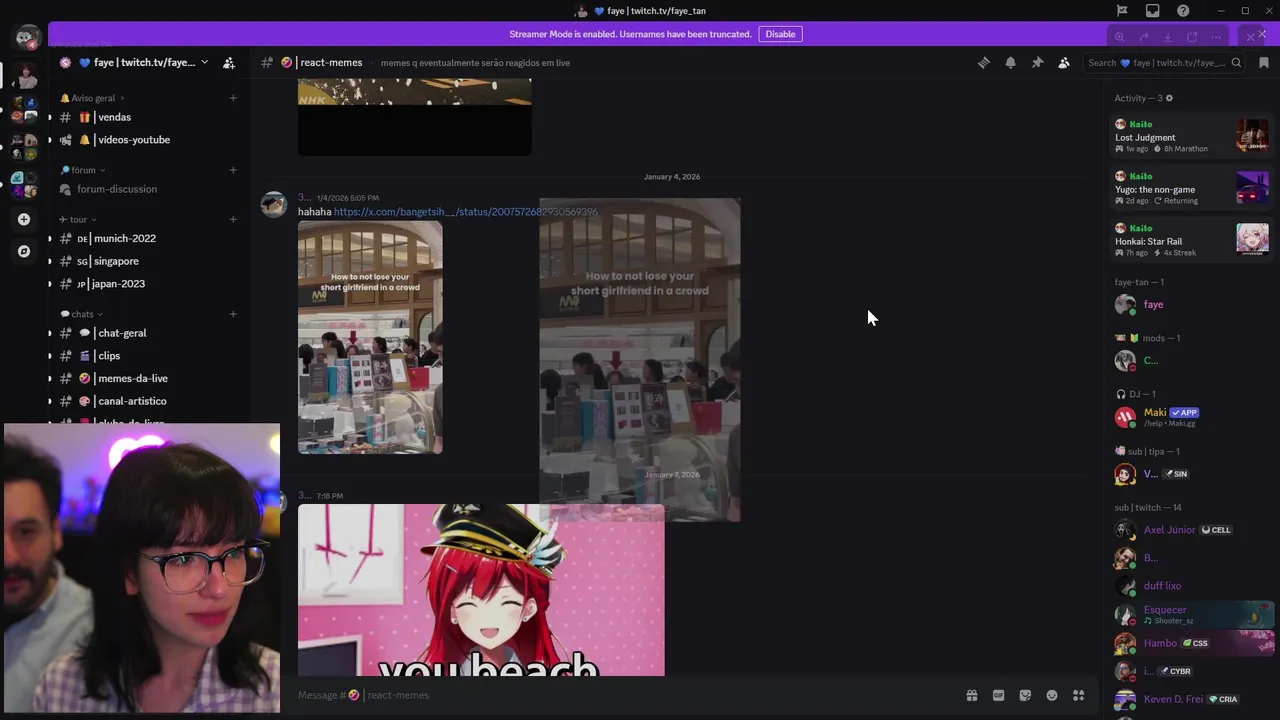Click download icon in image viewer toolbar
Image resolution: width=1280 pixels, height=720 pixels.
pyautogui.click(x=1167, y=37)
